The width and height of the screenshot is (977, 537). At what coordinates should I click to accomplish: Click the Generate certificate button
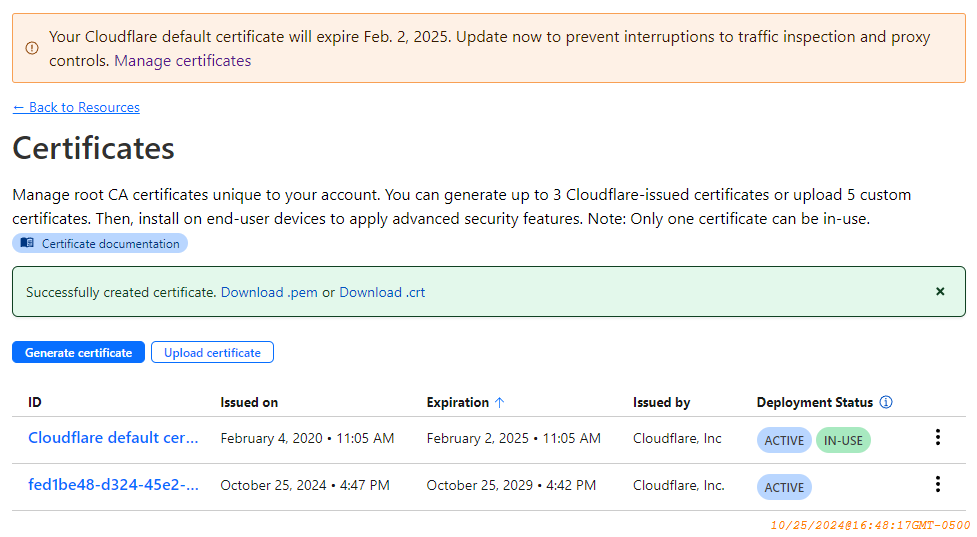click(78, 353)
